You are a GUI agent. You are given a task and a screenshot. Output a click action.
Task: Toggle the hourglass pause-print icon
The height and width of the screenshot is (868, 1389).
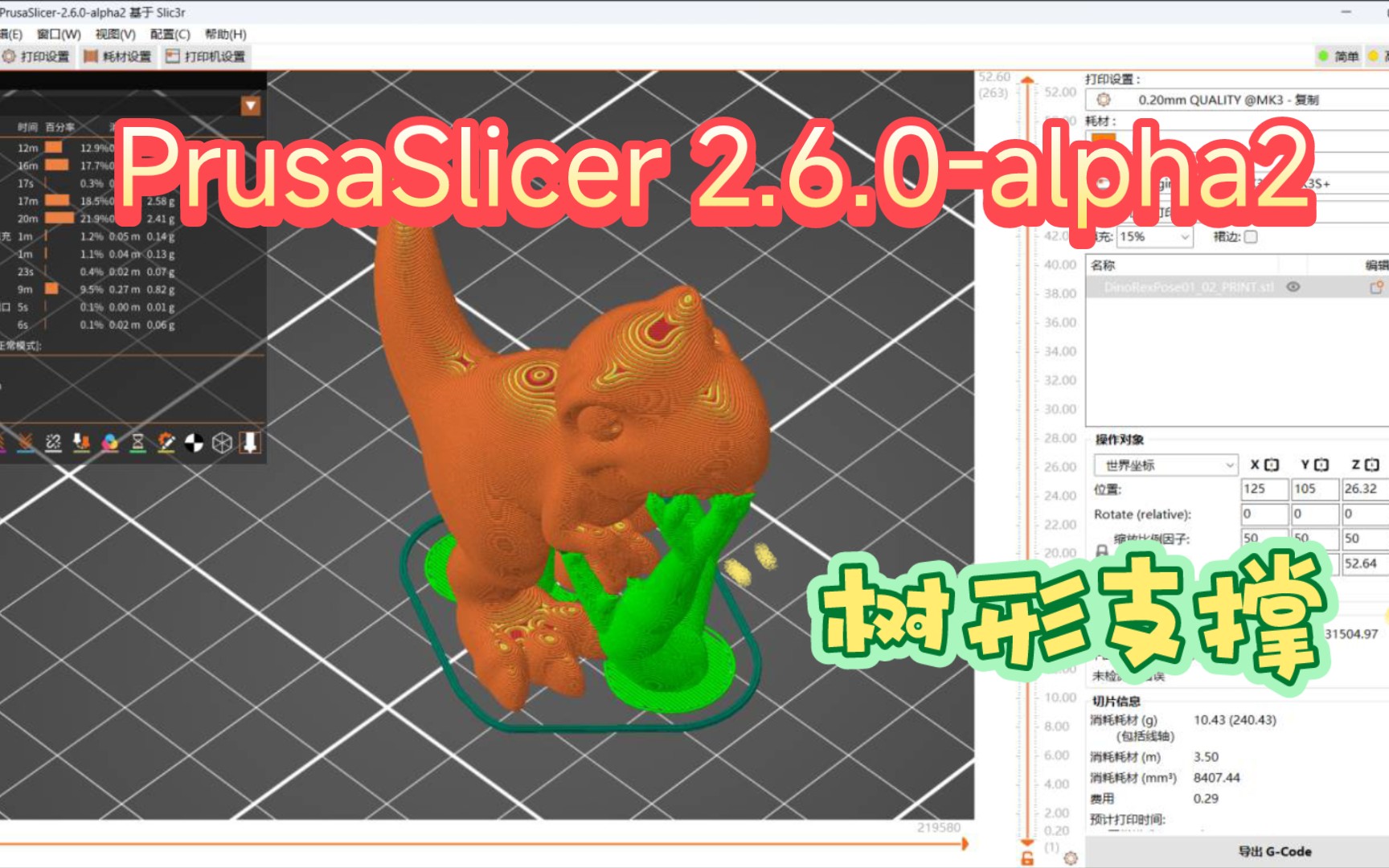[138, 442]
